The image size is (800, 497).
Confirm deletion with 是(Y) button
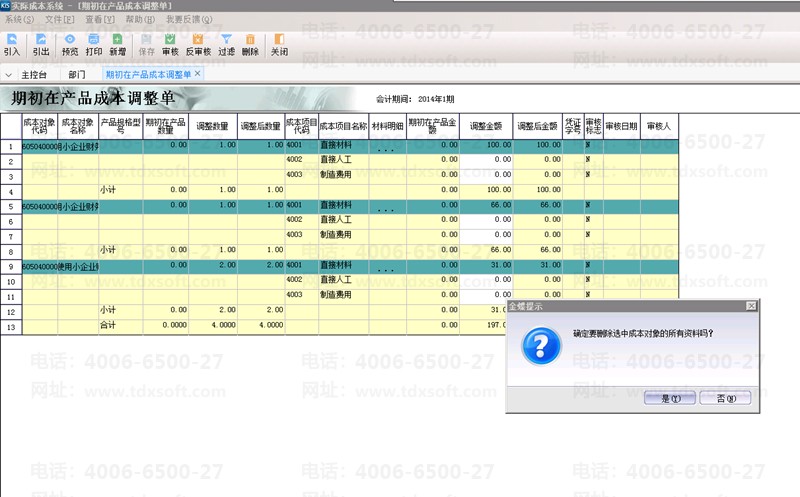(670, 398)
